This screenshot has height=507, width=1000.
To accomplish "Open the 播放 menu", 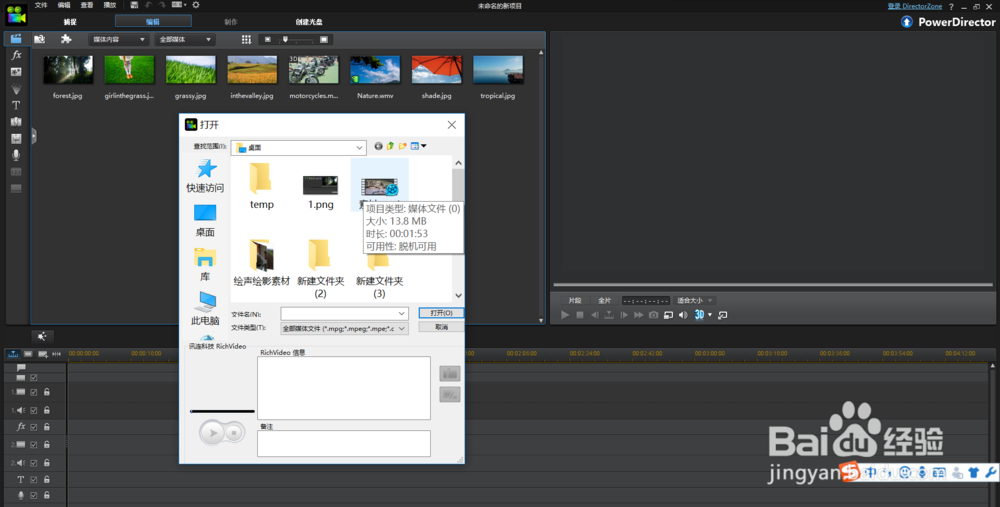I will [x=110, y=5].
